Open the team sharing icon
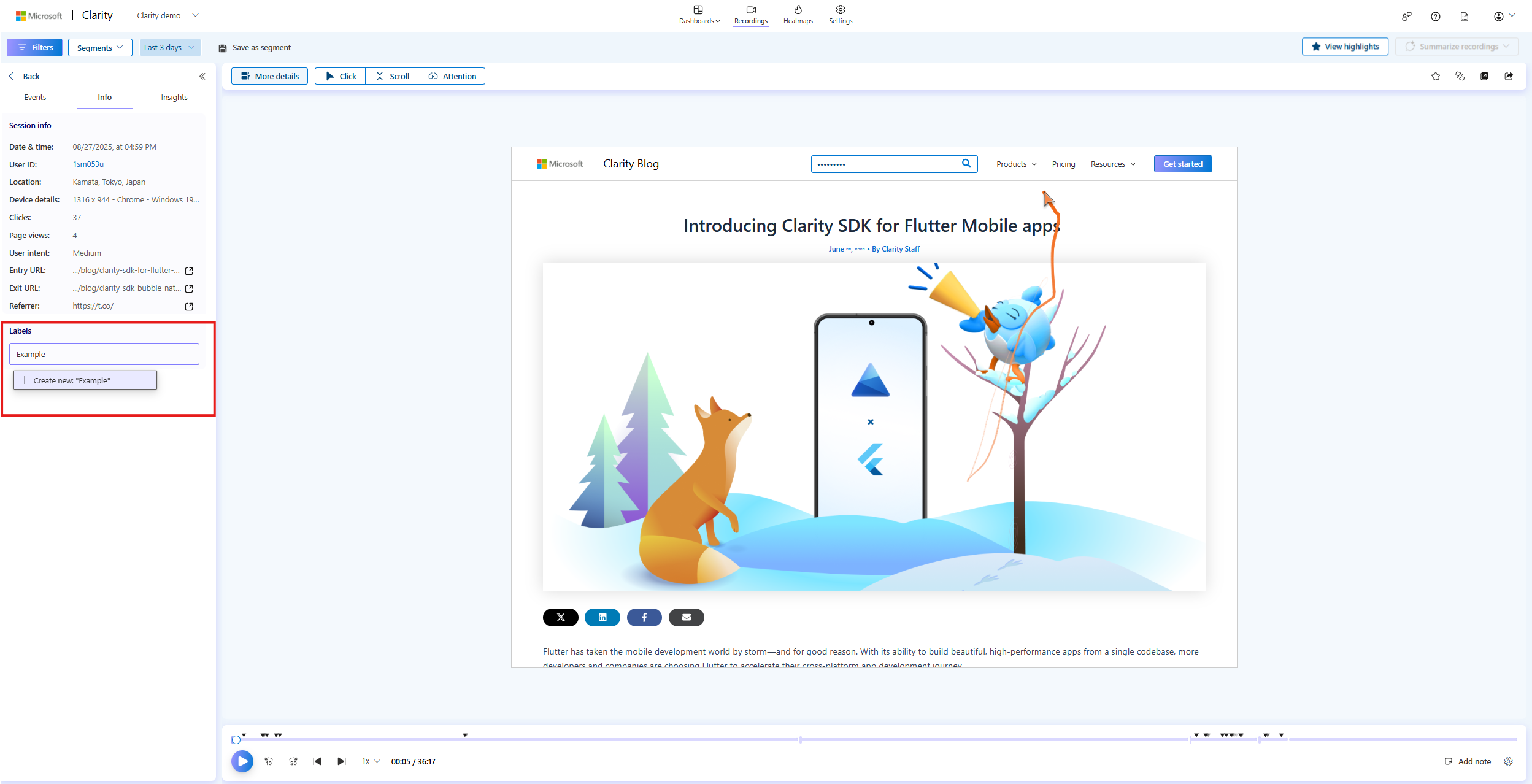This screenshot has width=1532, height=784. point(1407,17)
